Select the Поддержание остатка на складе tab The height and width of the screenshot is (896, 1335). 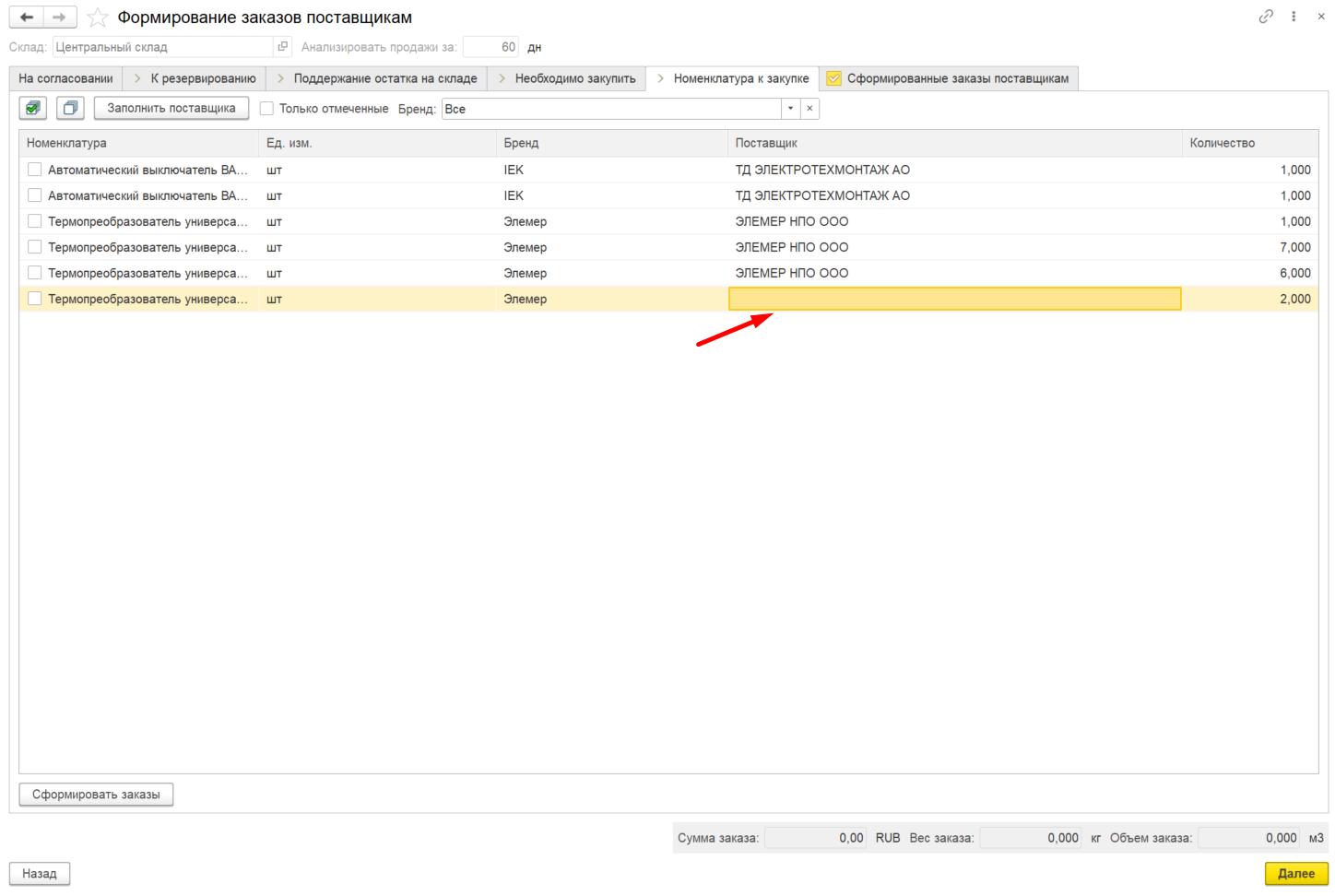click(377, 78)
